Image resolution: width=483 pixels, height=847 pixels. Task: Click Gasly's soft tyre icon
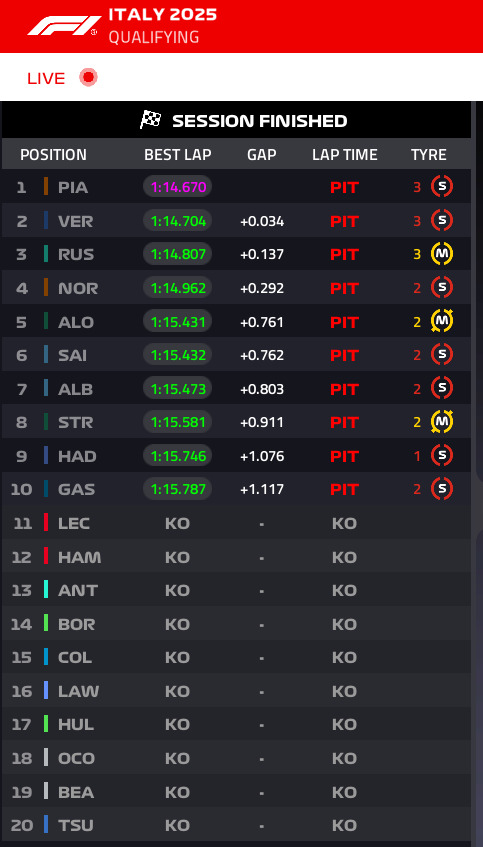point(441,489)
